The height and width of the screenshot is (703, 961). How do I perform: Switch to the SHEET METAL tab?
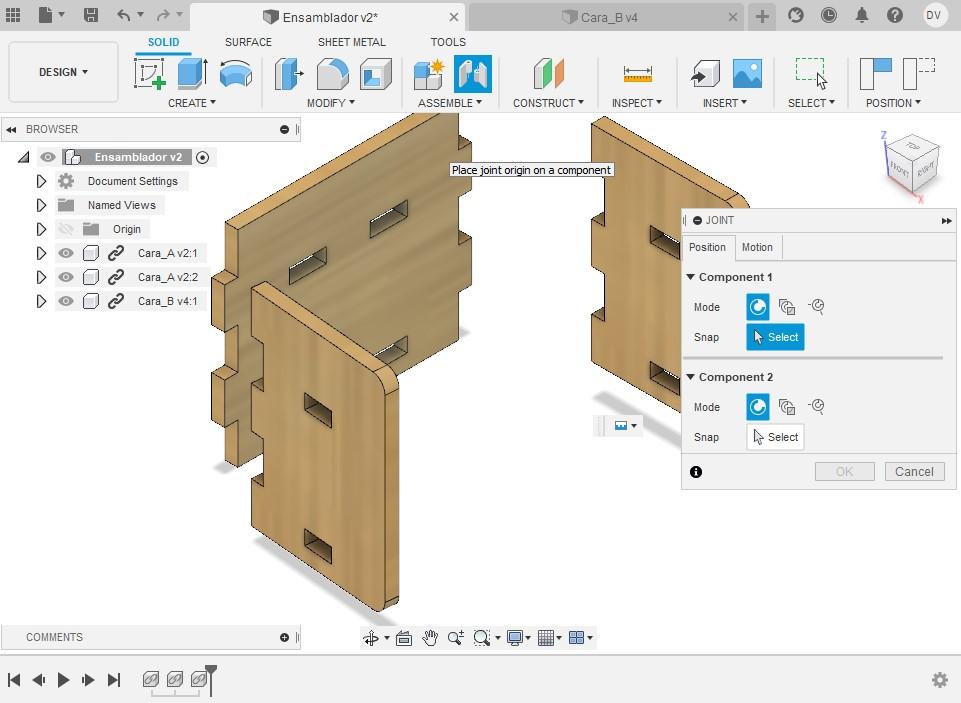352,42
